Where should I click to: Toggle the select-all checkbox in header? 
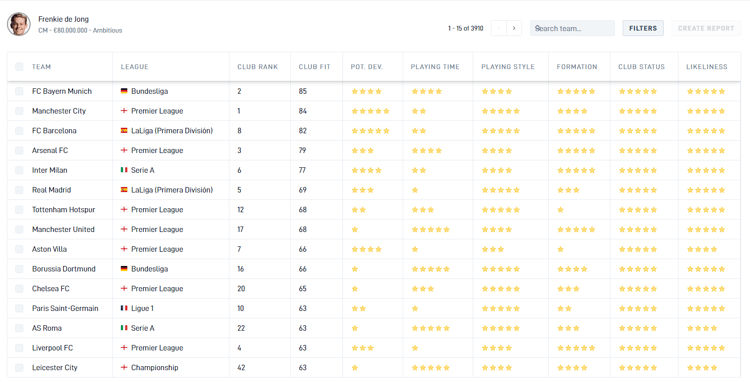tap(19, 66)
